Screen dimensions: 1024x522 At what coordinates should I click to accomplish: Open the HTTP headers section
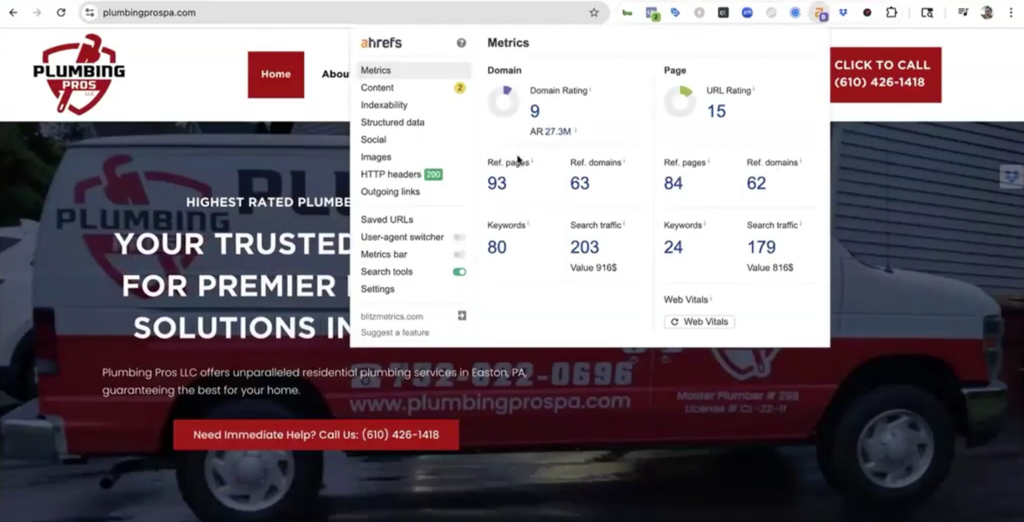tap(391, 174)
